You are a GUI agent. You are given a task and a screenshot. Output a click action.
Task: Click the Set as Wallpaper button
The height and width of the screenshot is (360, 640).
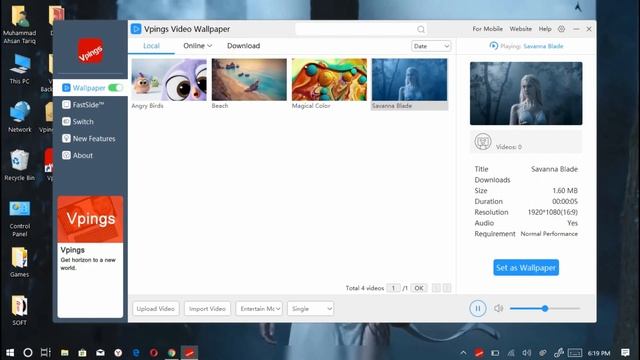(526, 268)
